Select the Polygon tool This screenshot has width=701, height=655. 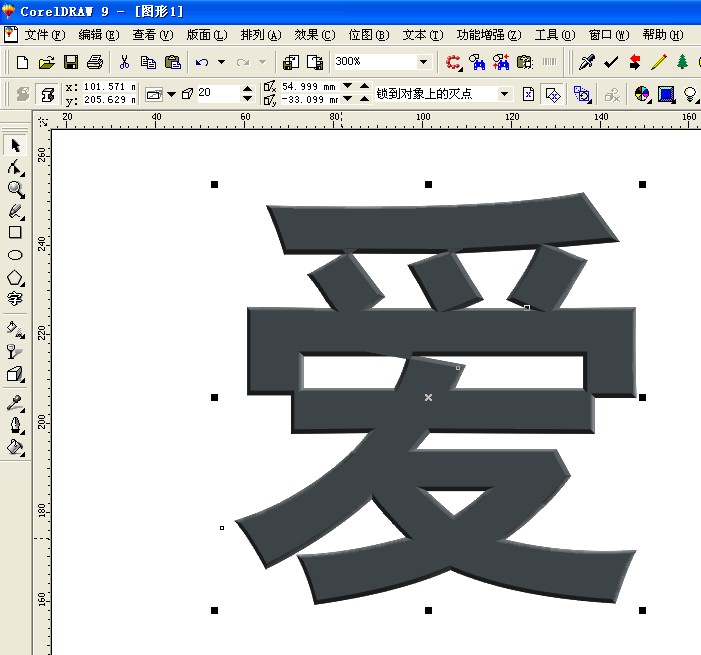point(15,277)
